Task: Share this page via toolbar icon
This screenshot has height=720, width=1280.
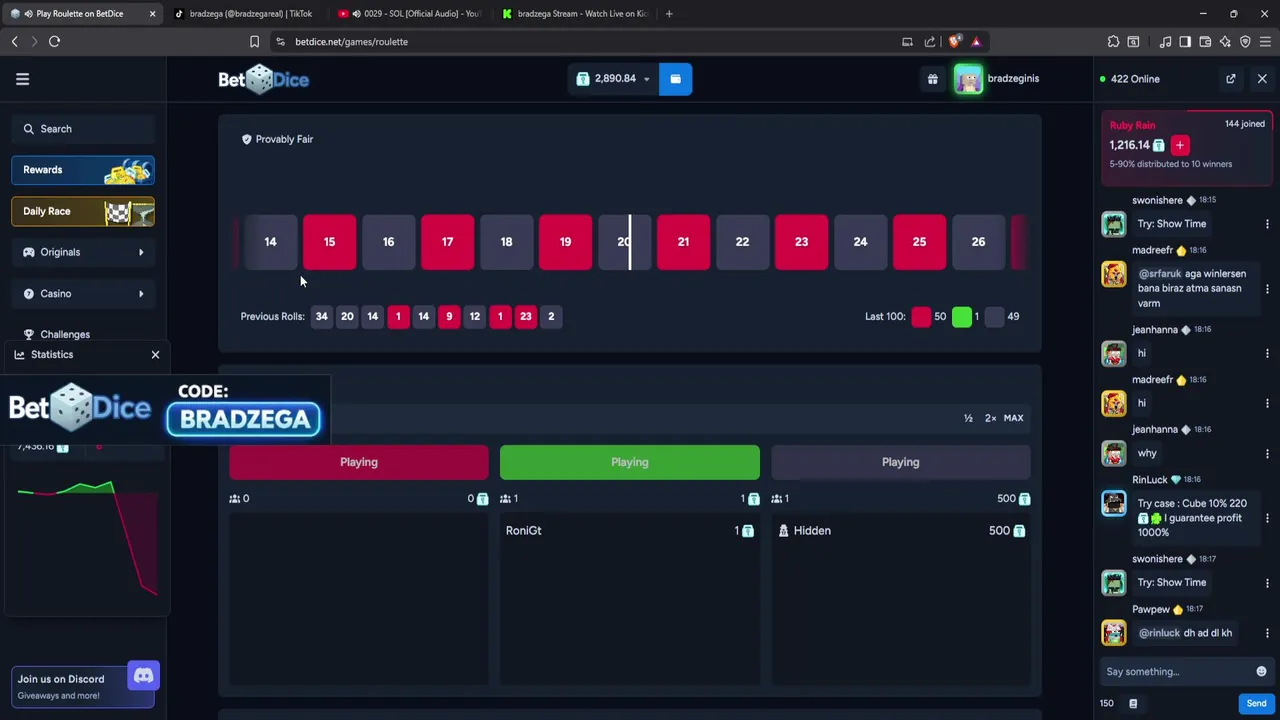Action: [930, 42]
